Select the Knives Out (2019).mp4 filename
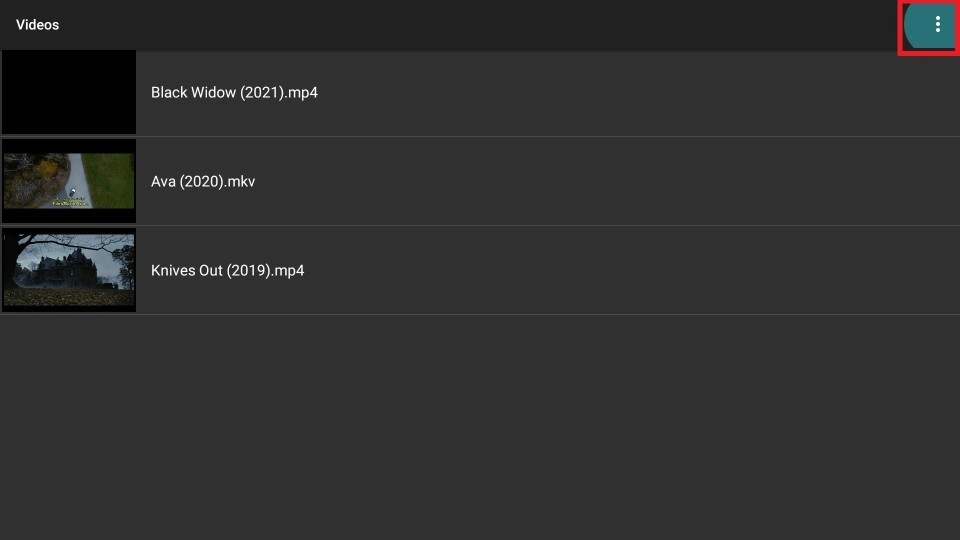 pos(228,270)
